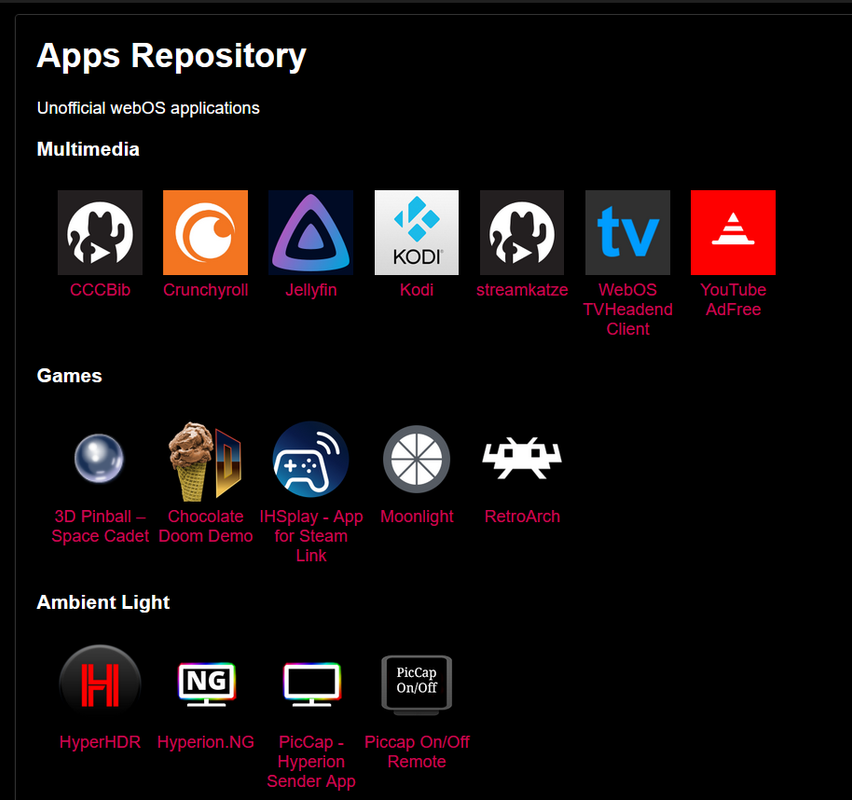Image resolution: width=852 pixels, height=800 pixels.
Task: Click Piccap On/Off Remote link
Action: coord(417,752)
